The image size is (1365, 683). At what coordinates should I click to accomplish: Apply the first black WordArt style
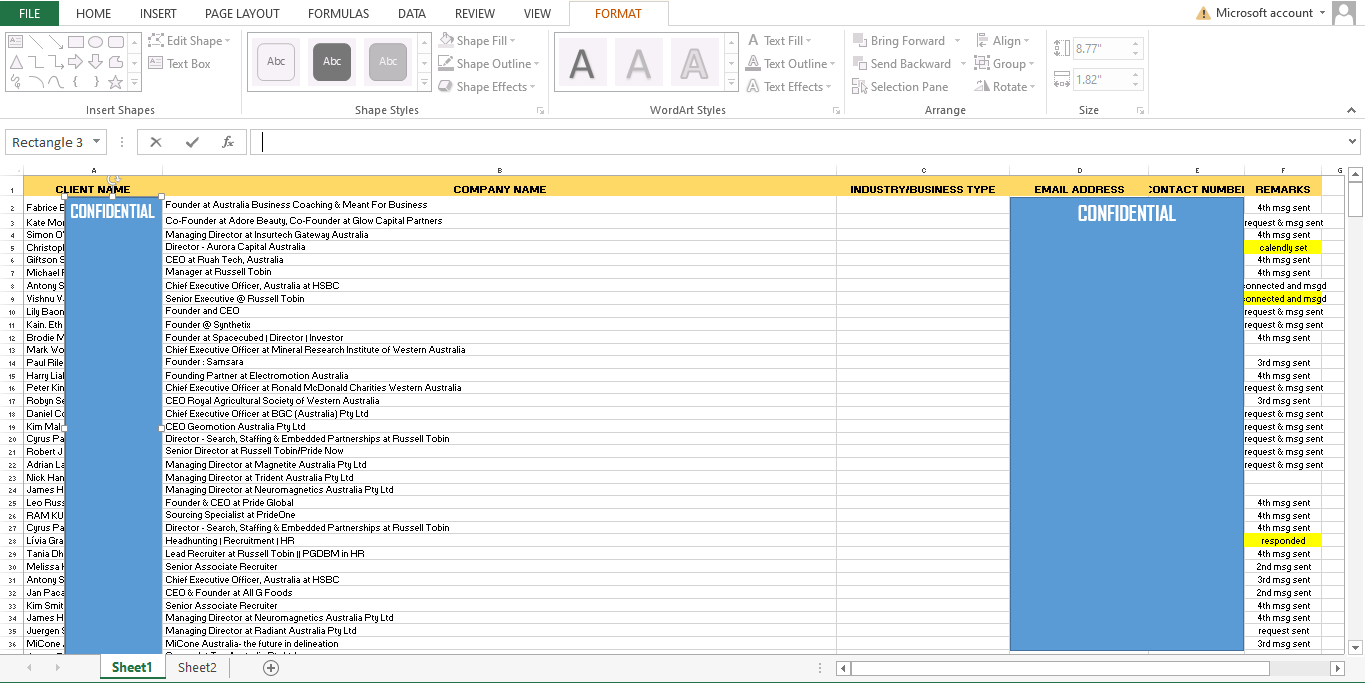coord(582,63)
